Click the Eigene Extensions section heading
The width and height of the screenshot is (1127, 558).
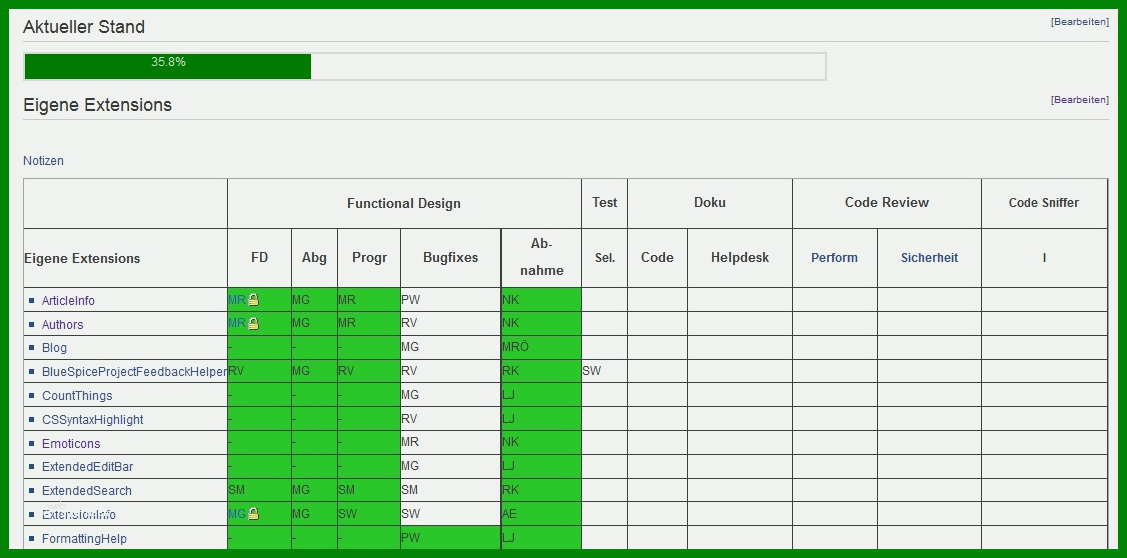[98, 105]
